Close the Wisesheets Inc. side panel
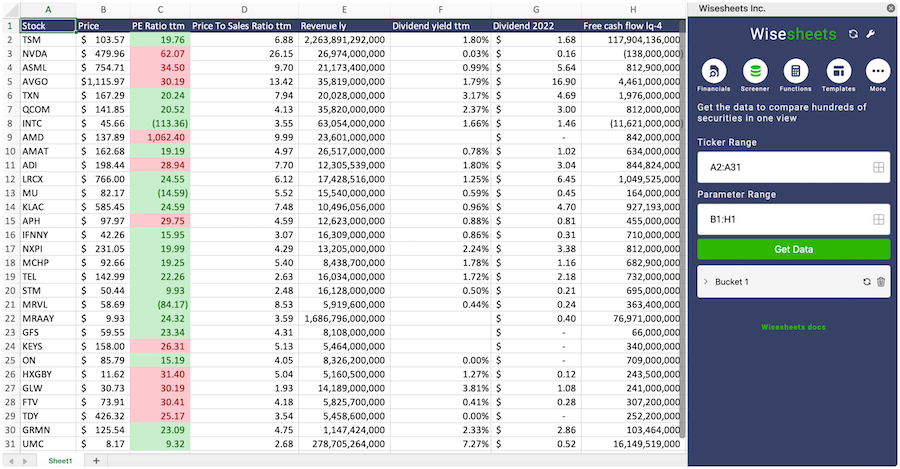Screen dimensions: 900x469 (890, 8)
